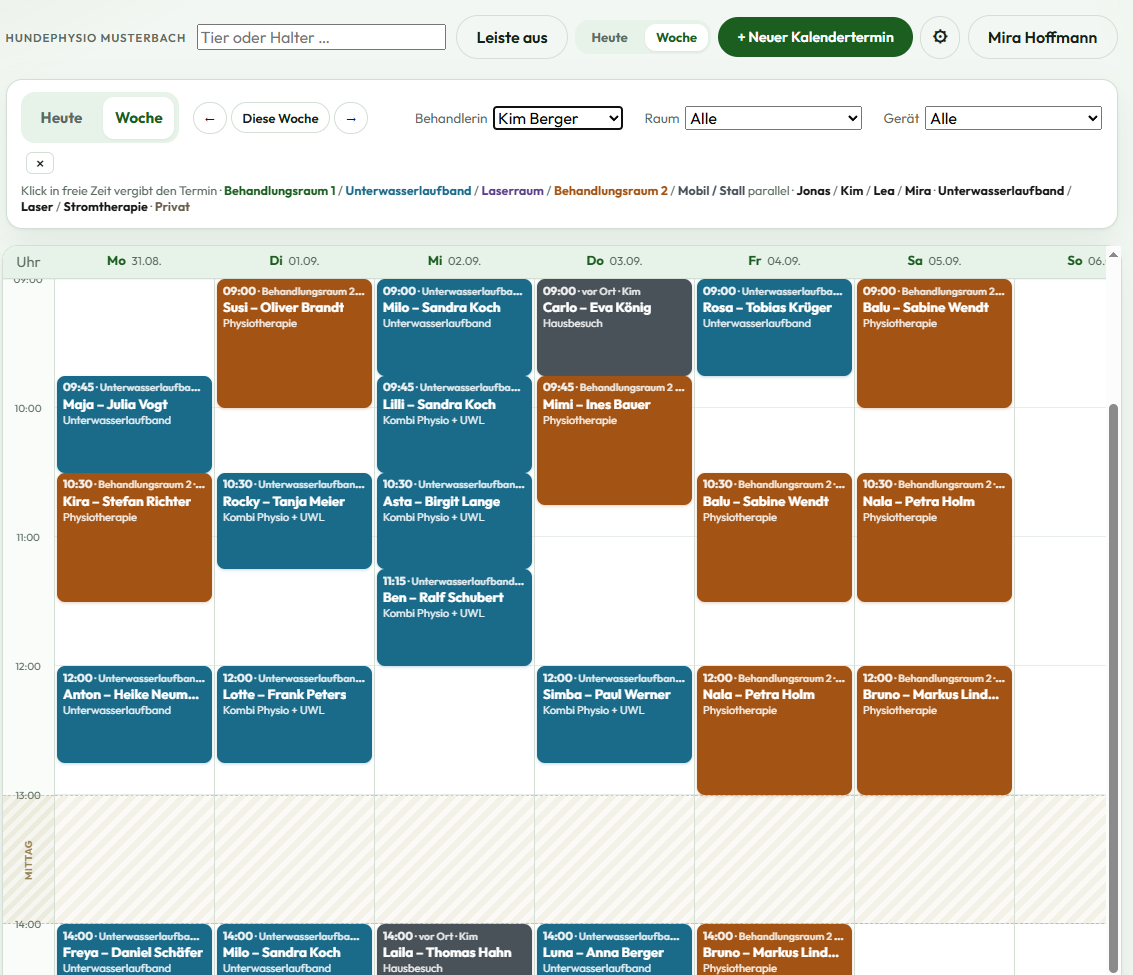The image size is (1133, 975).
Task: Dismiss the hint with the x button
Action: pos(40,163)
